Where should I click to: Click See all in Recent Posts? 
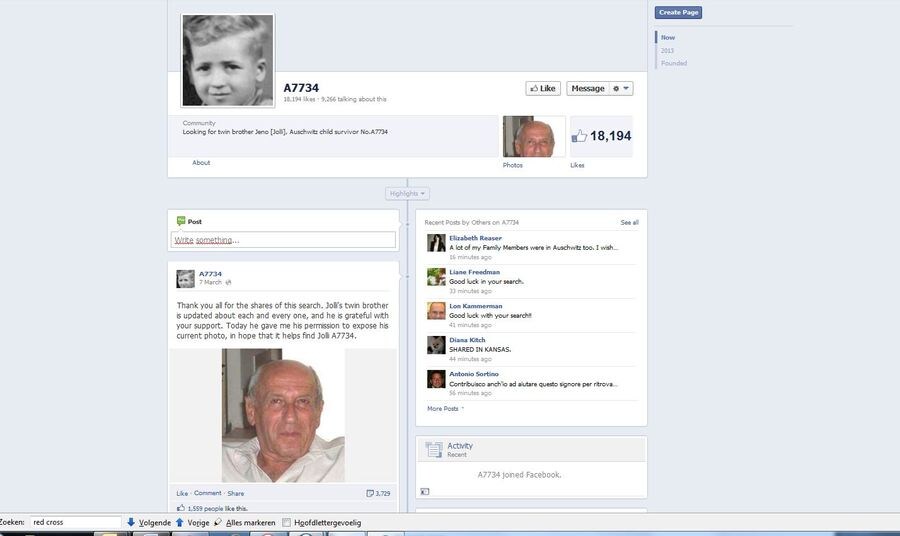pyautogui.click(x=629, y=222)
